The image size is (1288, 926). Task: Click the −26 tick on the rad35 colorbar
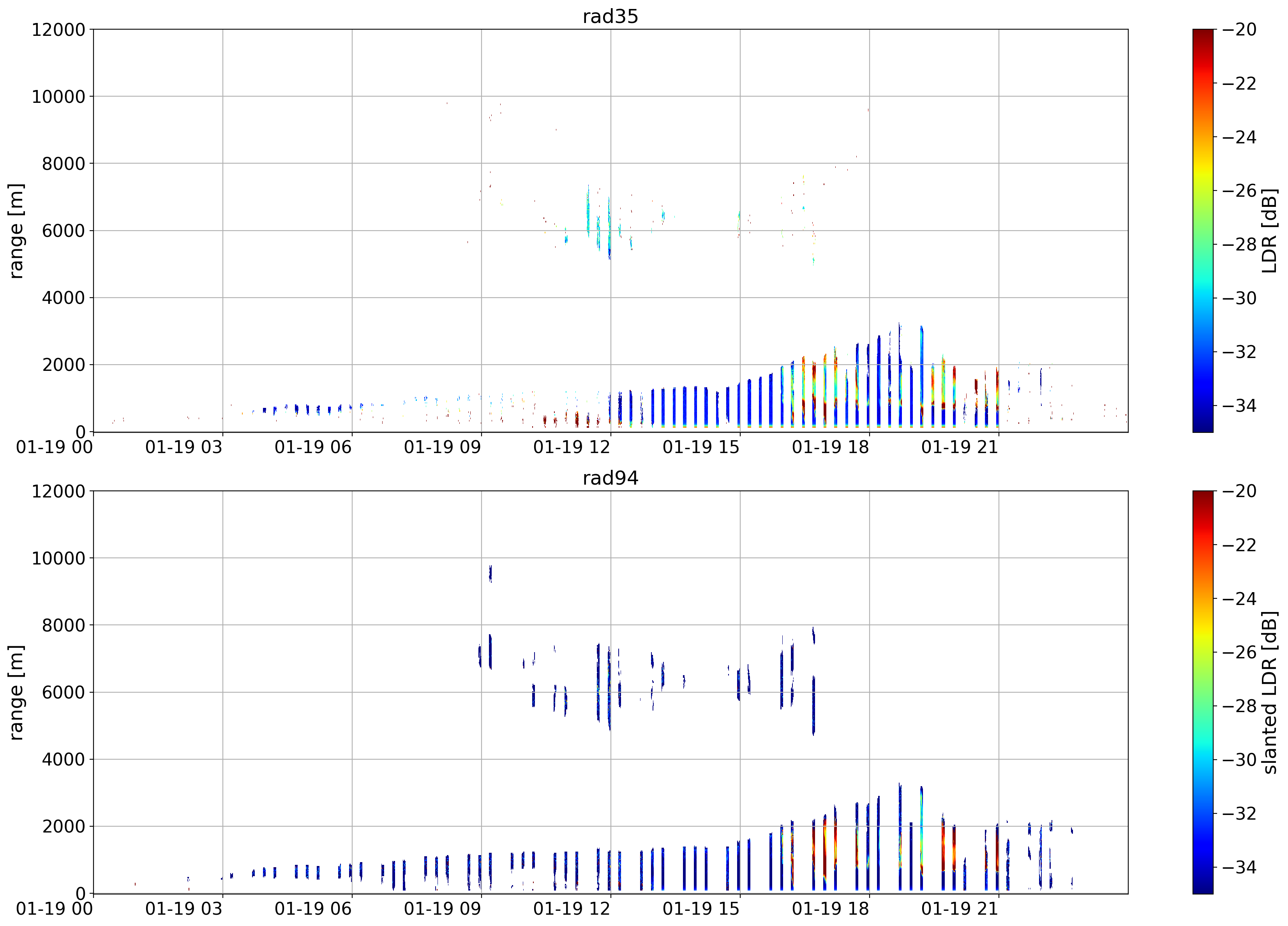(x=1239, y=191)
